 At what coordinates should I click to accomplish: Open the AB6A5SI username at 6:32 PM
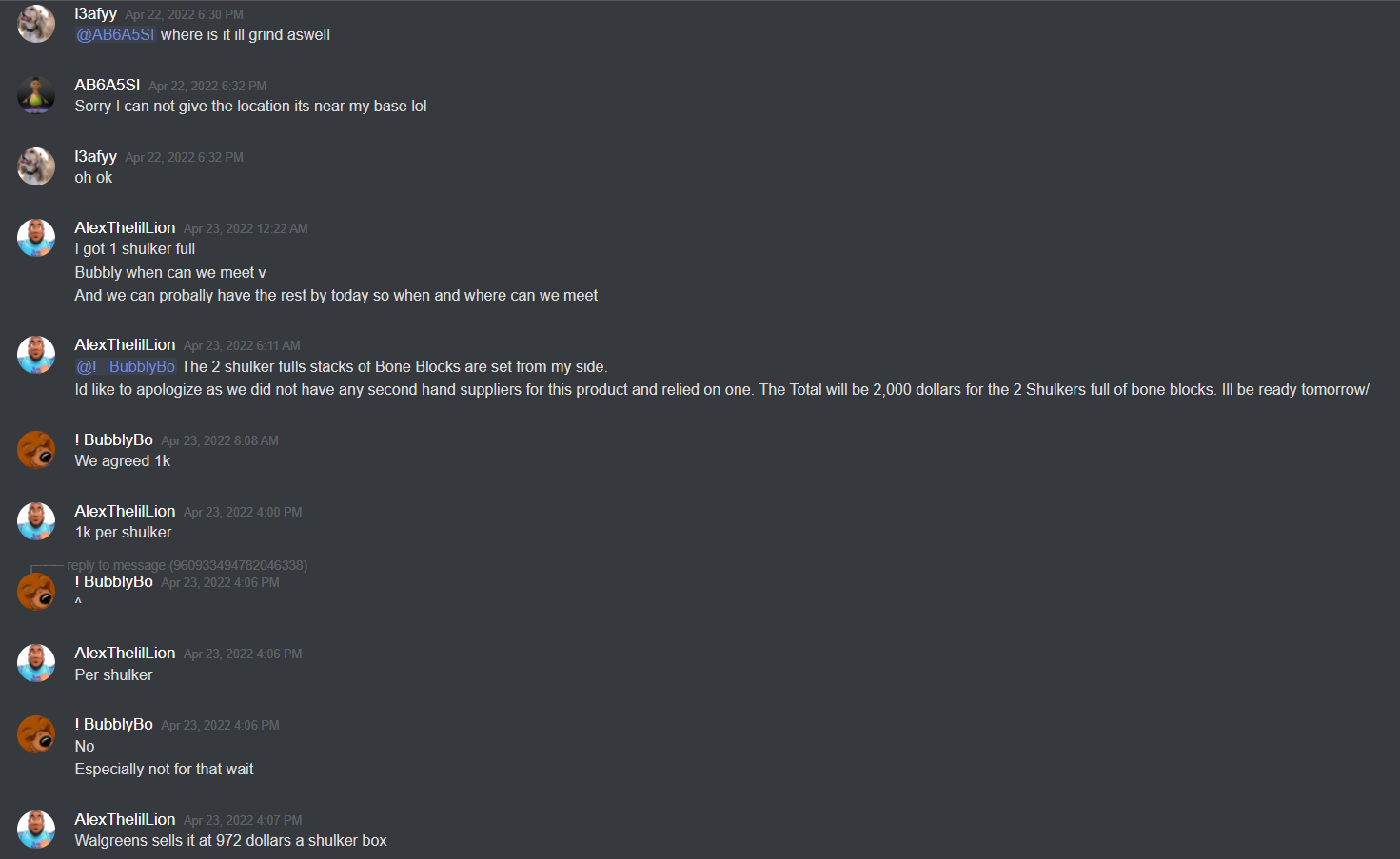coord(108,85)
